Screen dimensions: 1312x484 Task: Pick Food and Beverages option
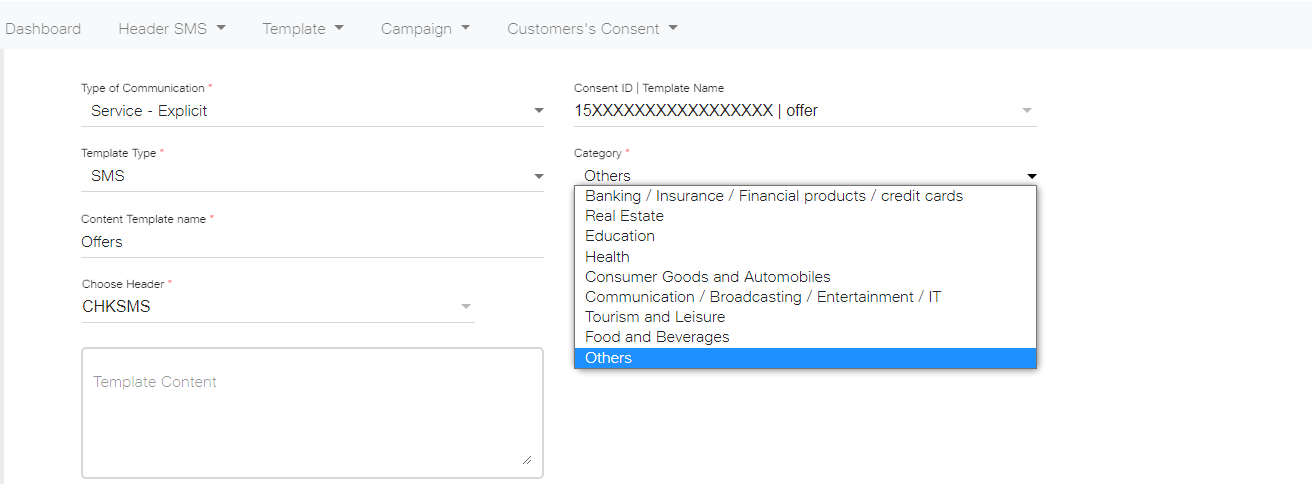tap(805, 337)
